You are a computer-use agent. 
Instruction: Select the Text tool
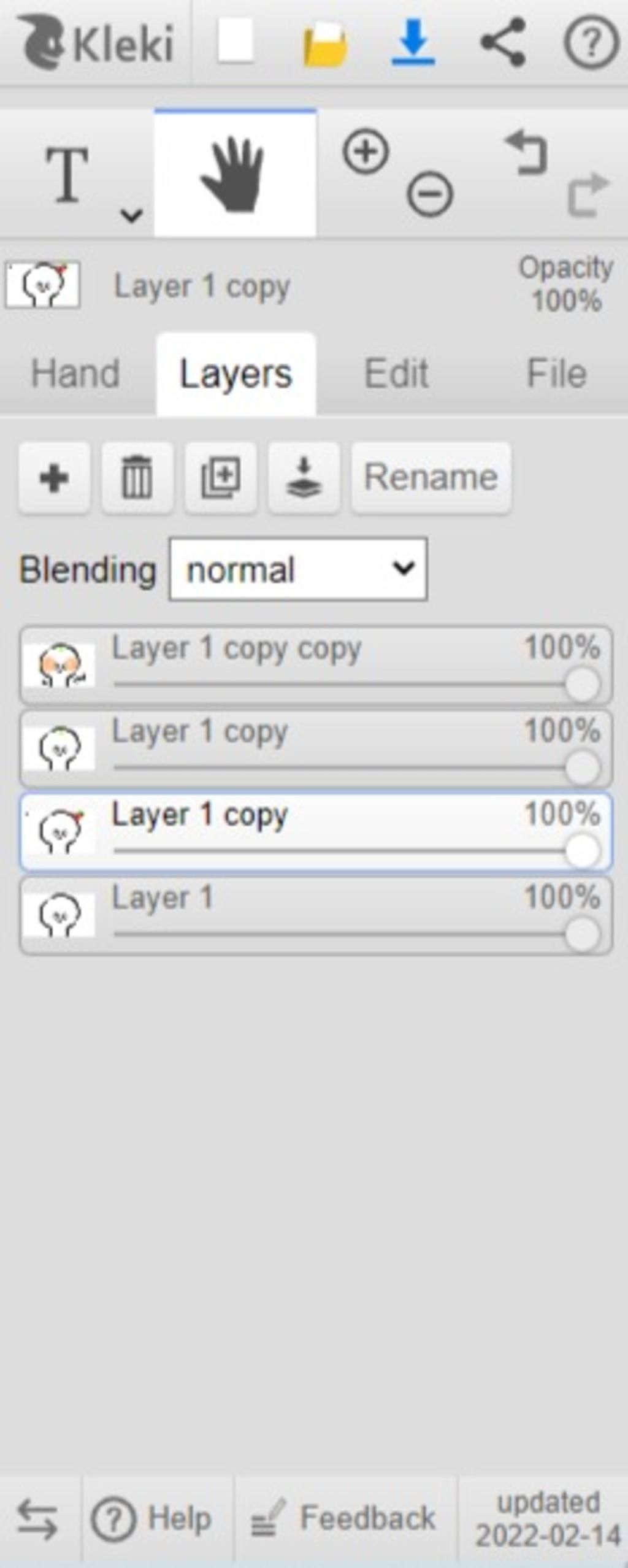click(x=67, y=175)
